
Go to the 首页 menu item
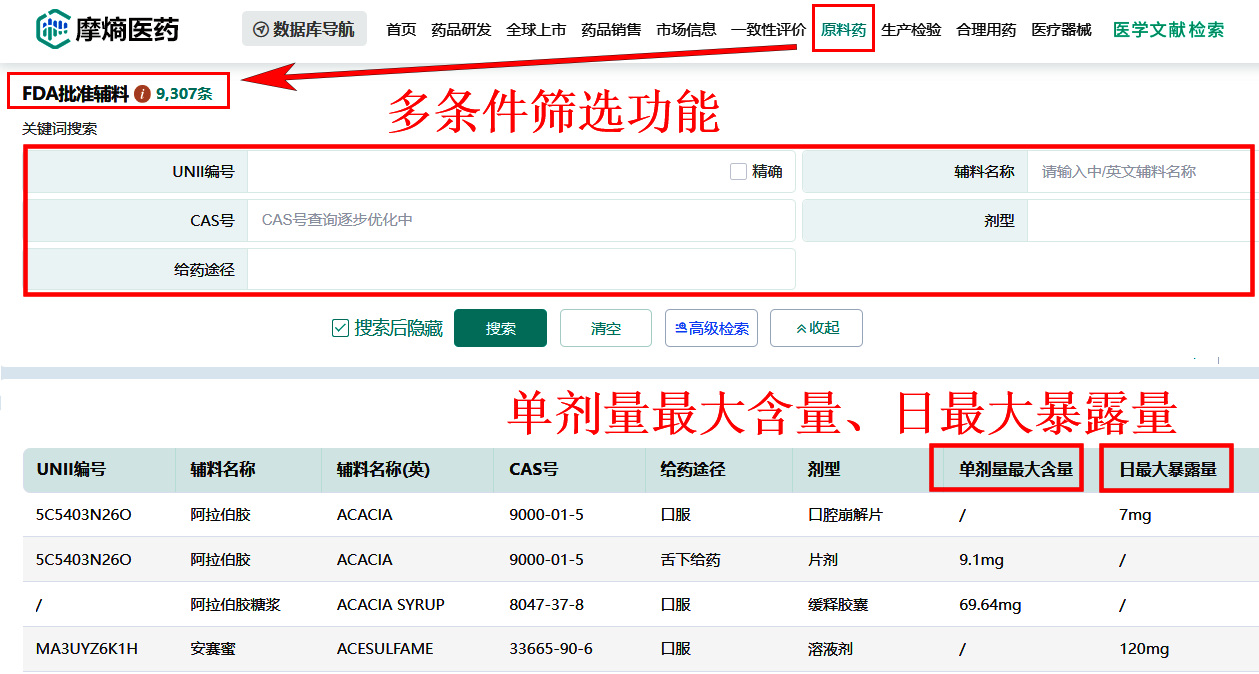point(401,29)
